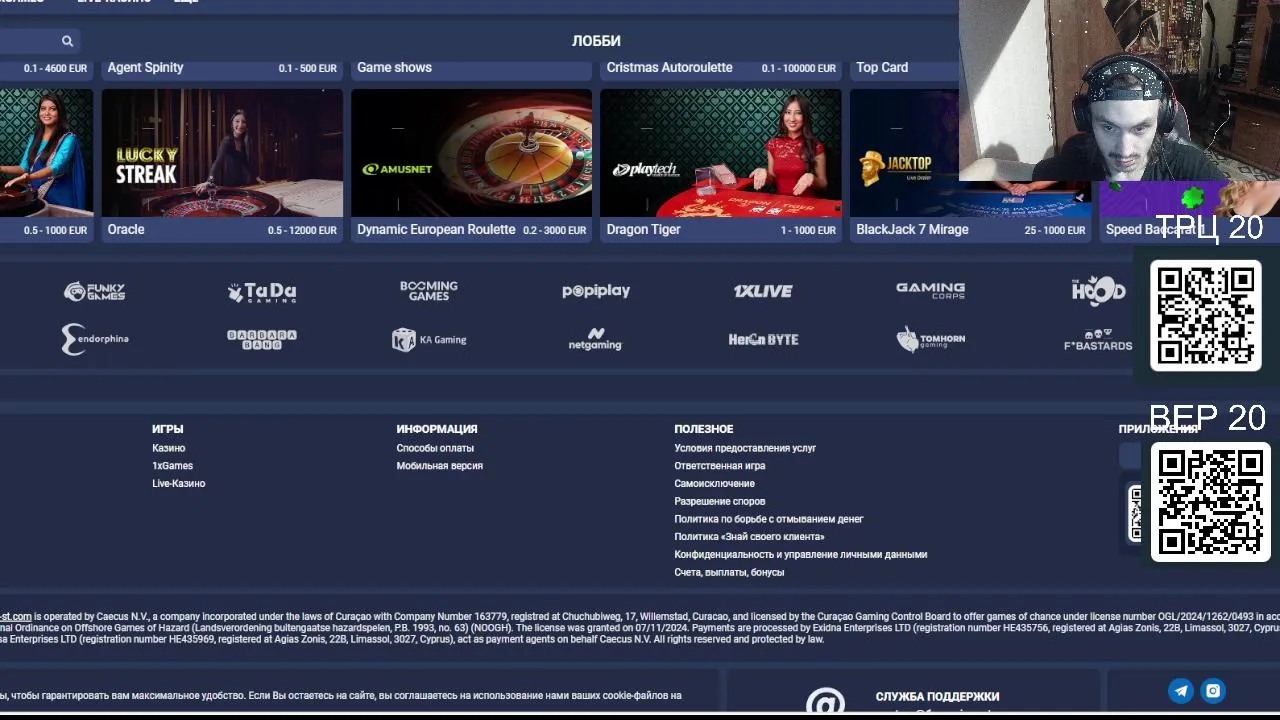Open the Gaming Corps provider logo
1280x720 pixels.
point(930,290)
